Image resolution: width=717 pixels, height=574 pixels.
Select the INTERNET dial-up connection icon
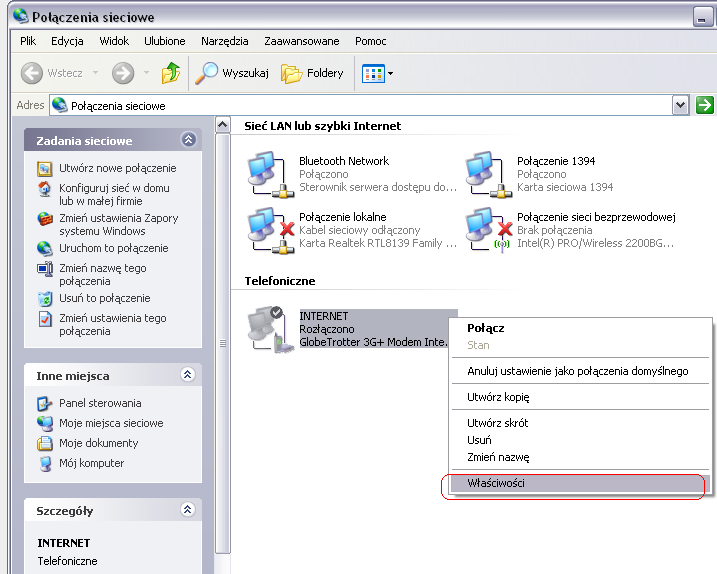pos(271,329)
